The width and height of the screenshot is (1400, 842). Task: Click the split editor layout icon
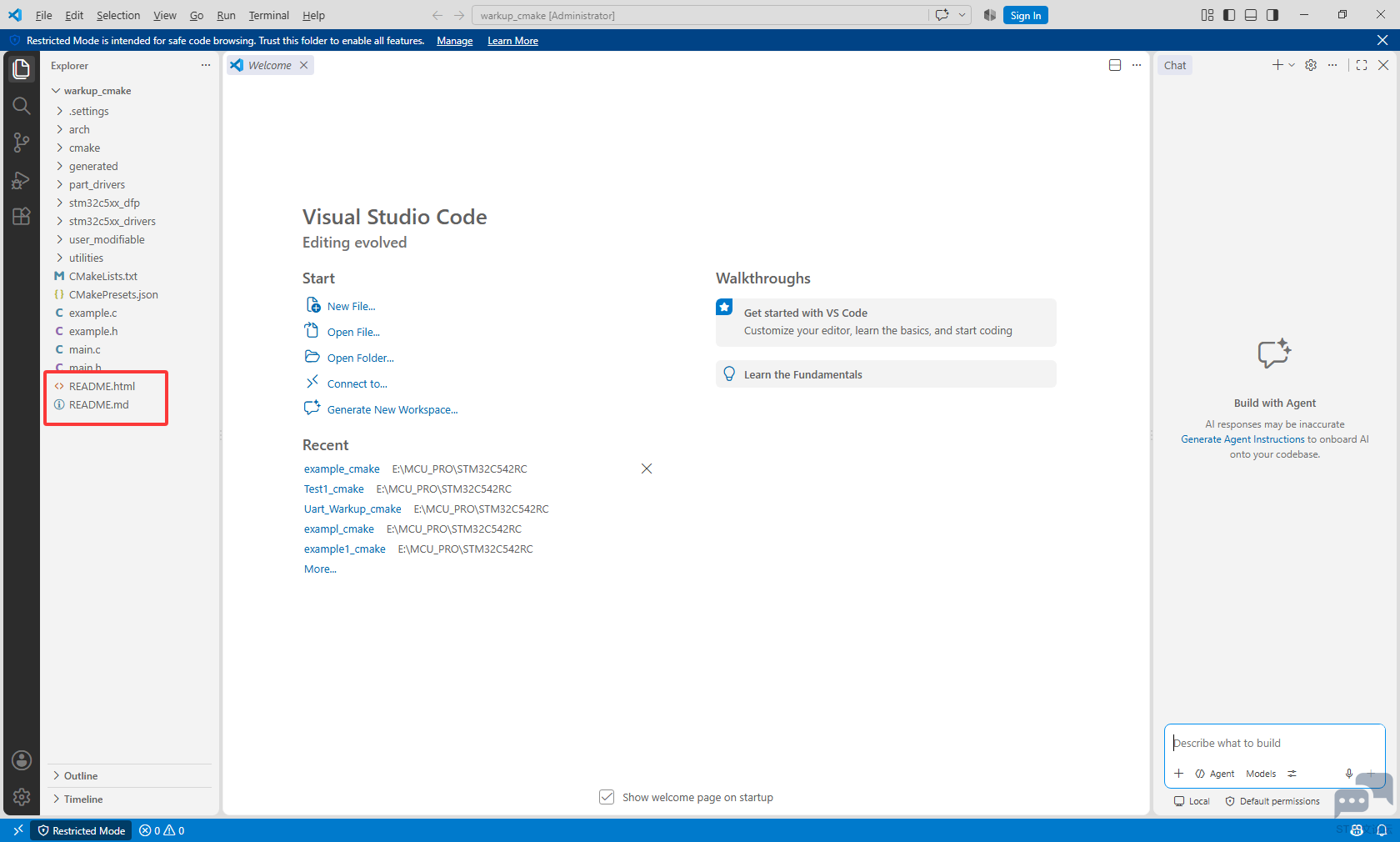click(1115, 65)
